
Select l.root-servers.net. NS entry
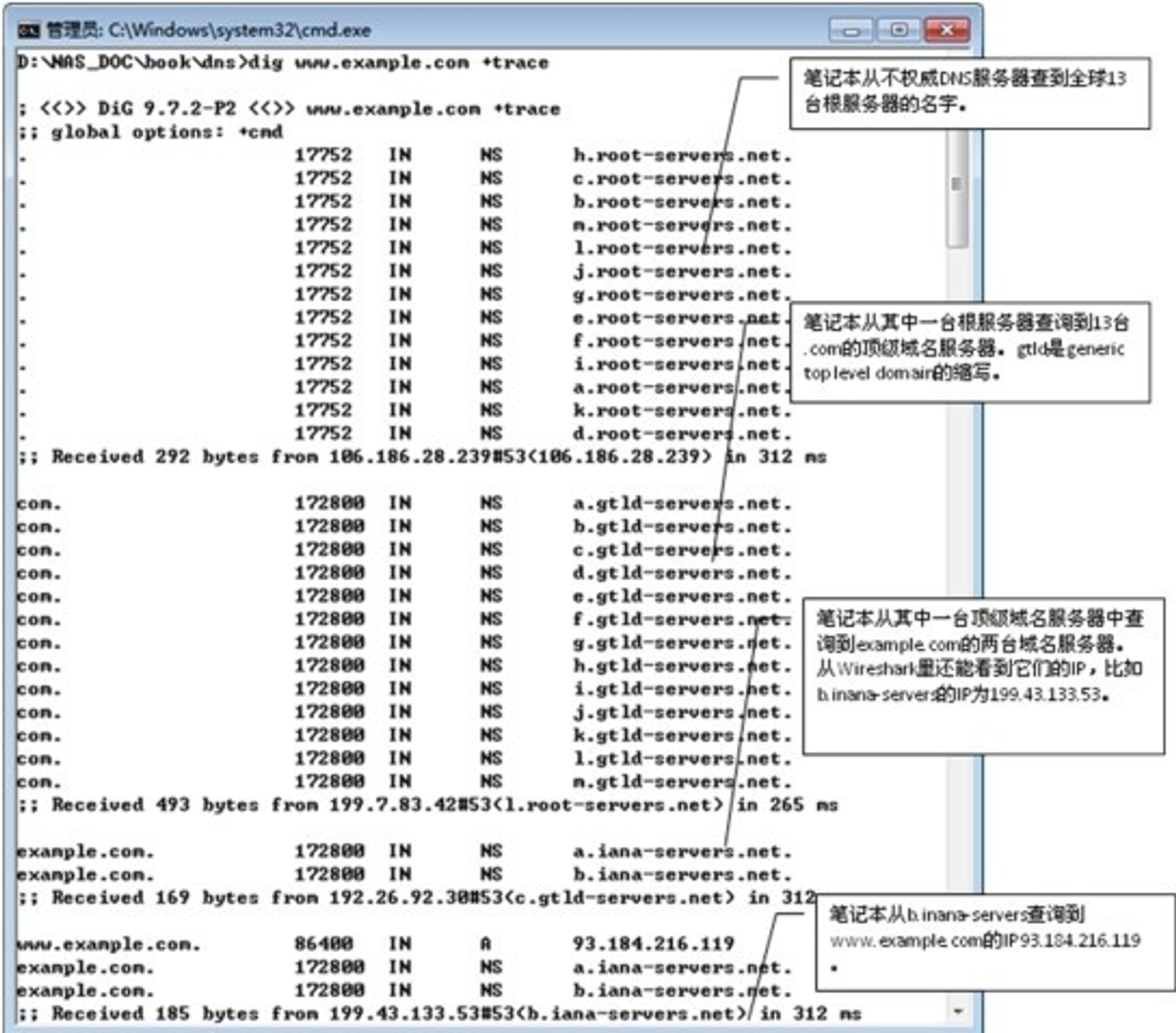pos(683,249)
